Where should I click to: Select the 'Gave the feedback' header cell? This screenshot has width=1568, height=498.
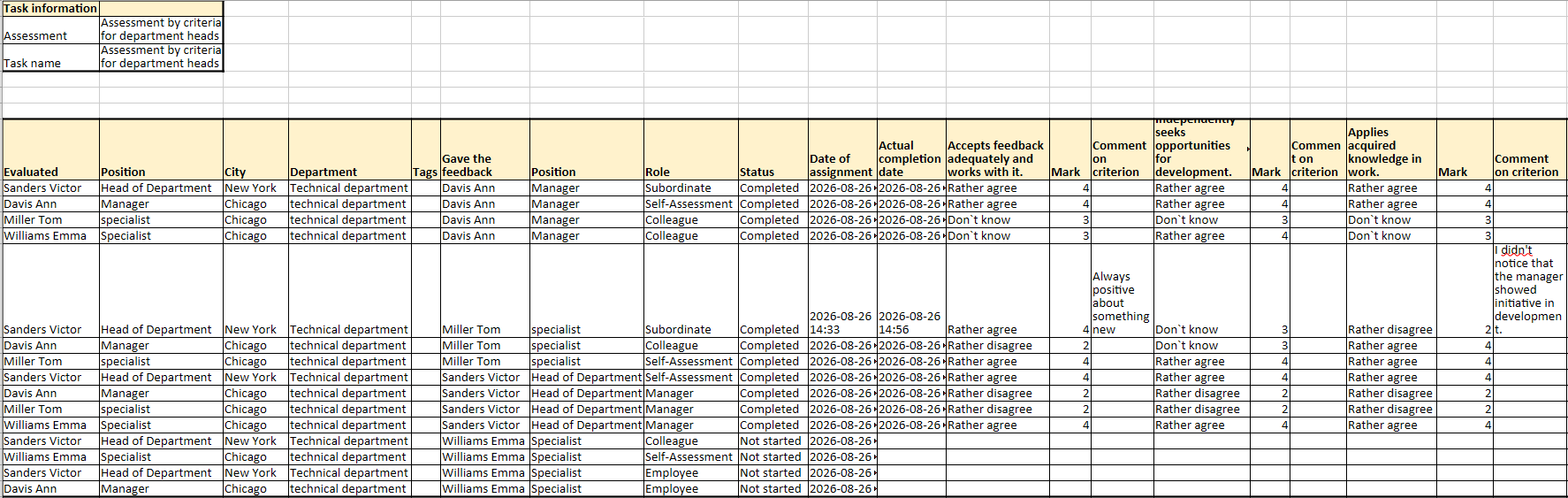pyautogui.click(x=484, y=150)
